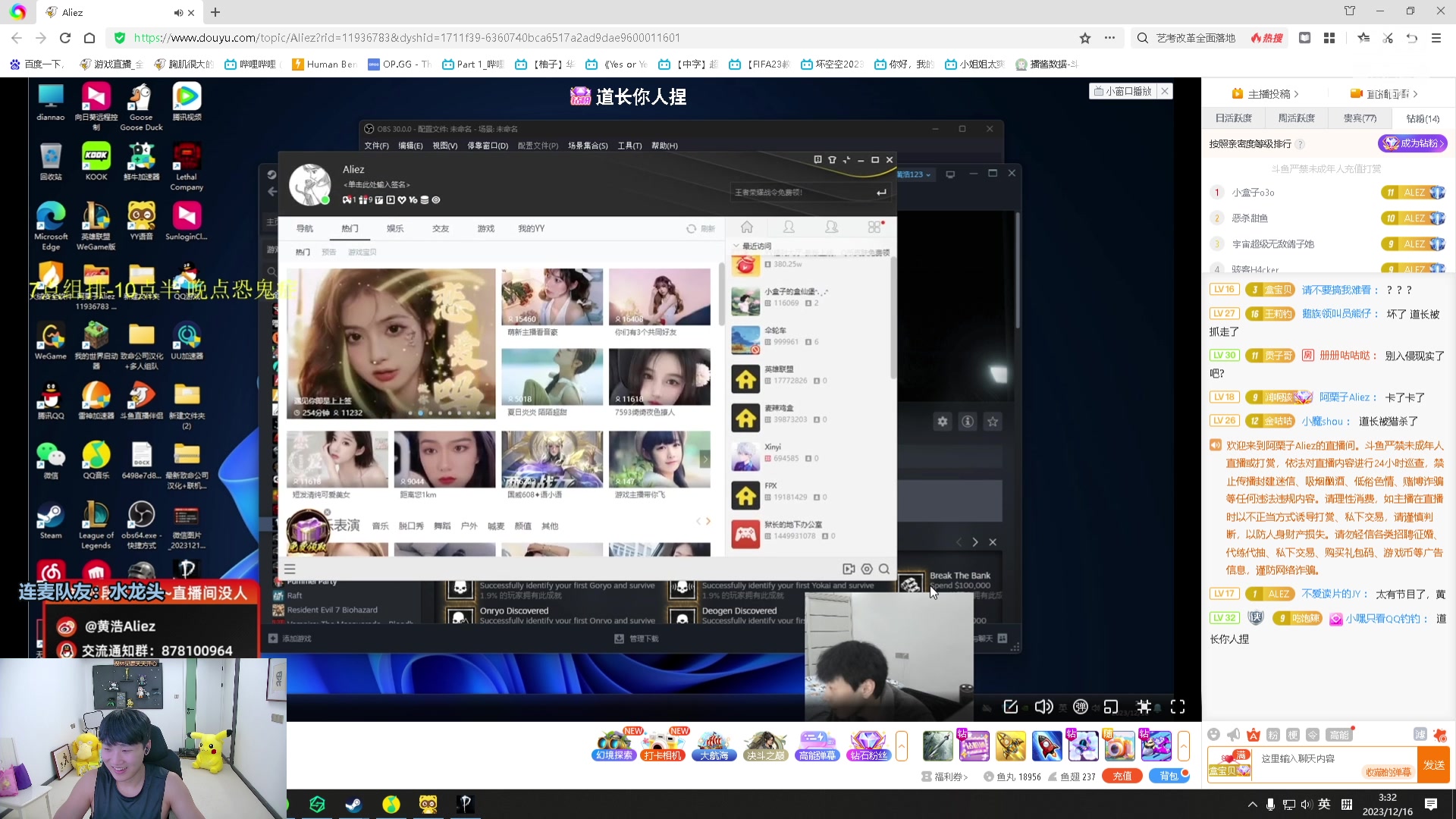Image resolution: width=1456 pixels, height=819 pixels.
Task: Toggle the 梗 meme option in chat toolbar
Action: (1293, 734)
